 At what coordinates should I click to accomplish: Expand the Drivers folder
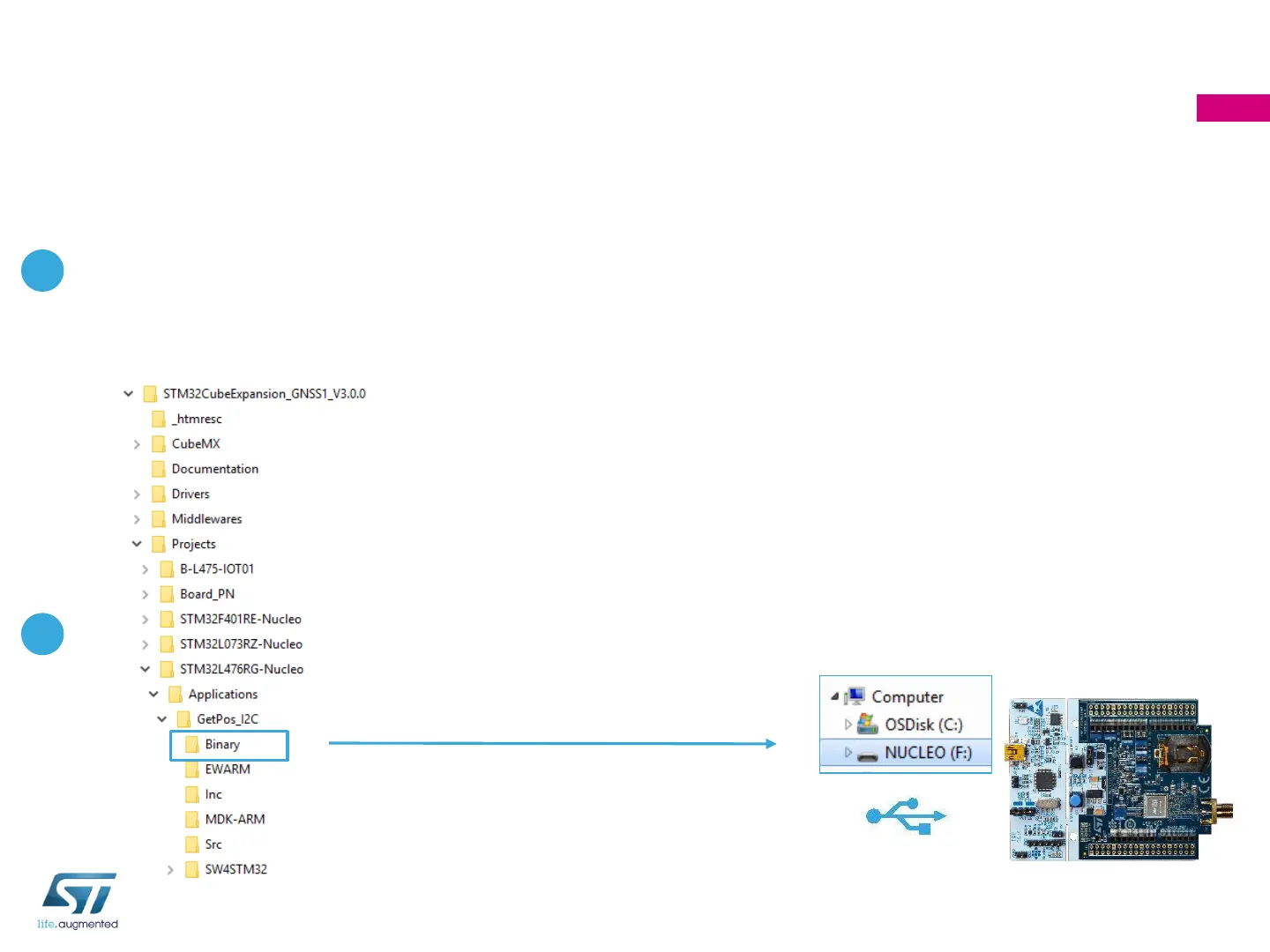pyautogui.click(x=137, y=495)
